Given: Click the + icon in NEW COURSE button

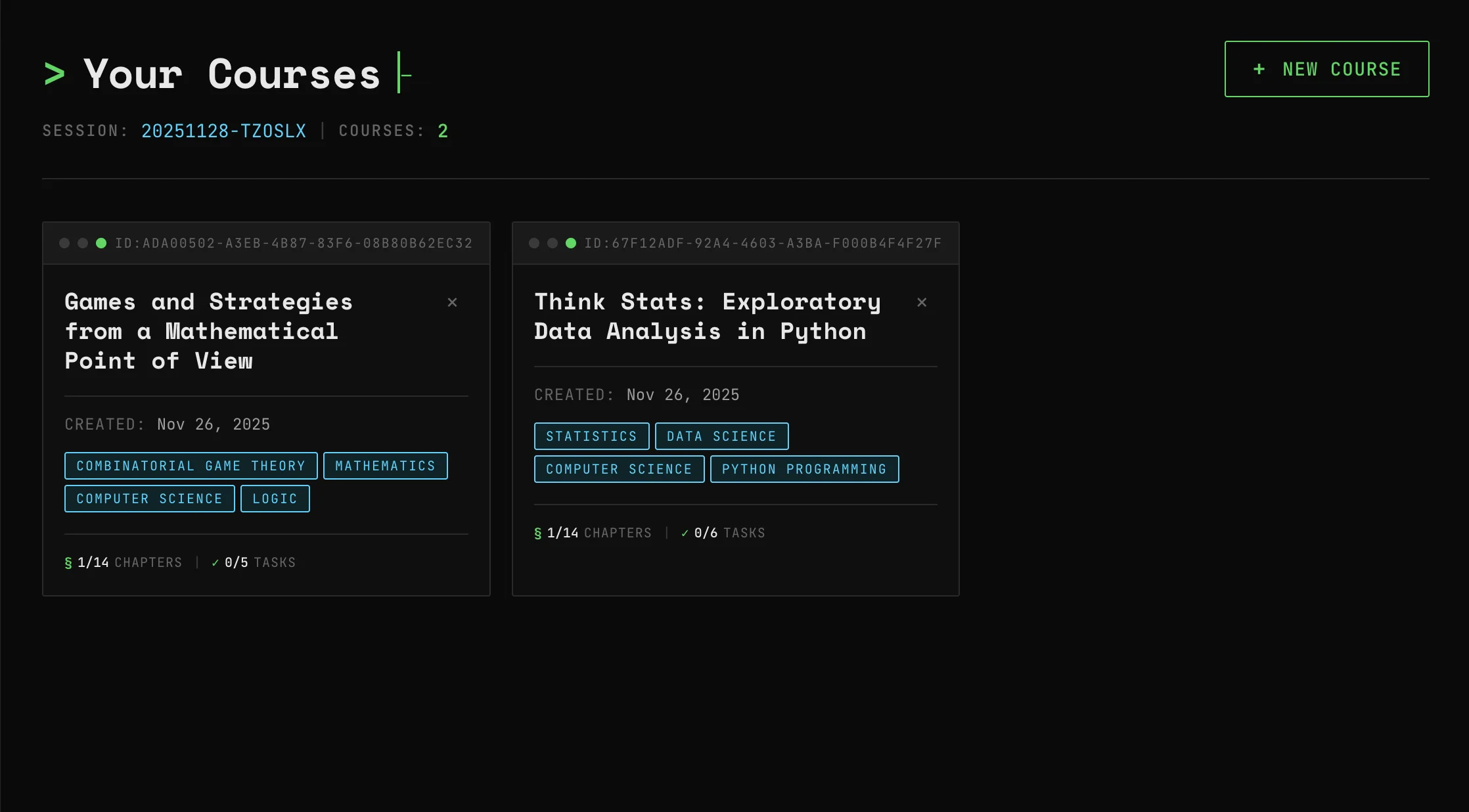Looking at the screenshot, I should point(1259,68).
